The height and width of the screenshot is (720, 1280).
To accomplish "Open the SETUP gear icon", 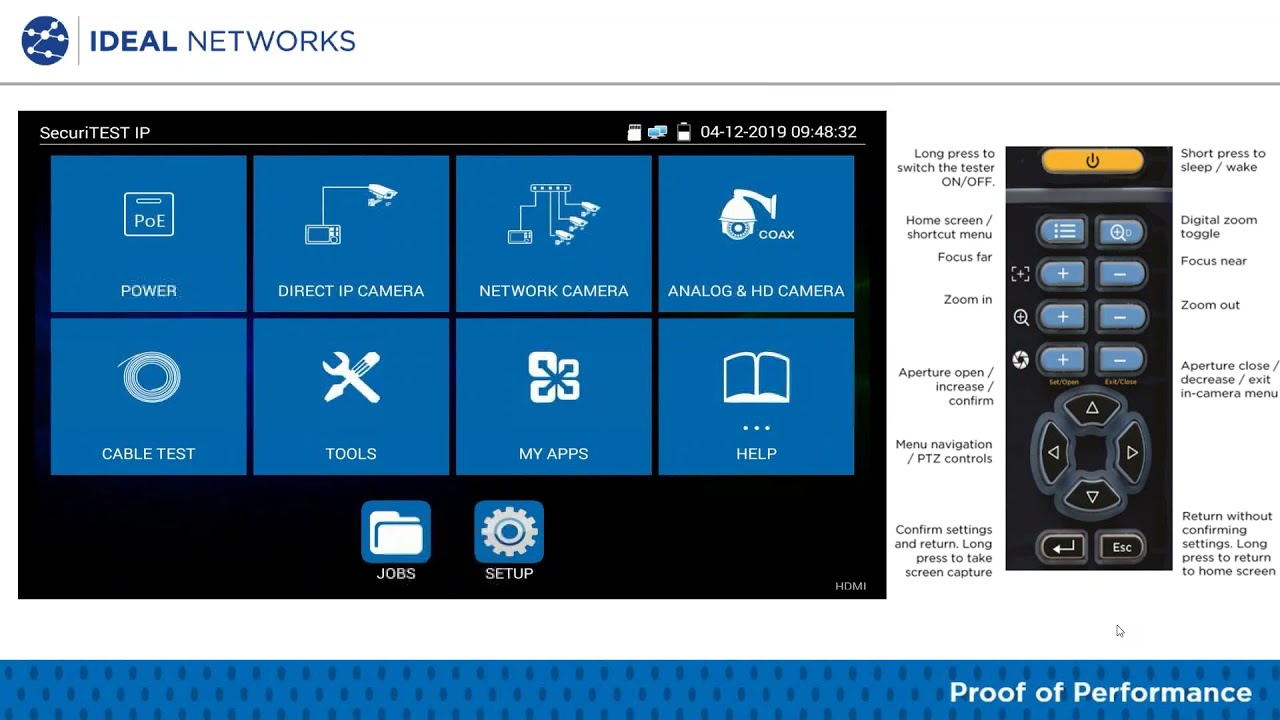I will (509, 532).
